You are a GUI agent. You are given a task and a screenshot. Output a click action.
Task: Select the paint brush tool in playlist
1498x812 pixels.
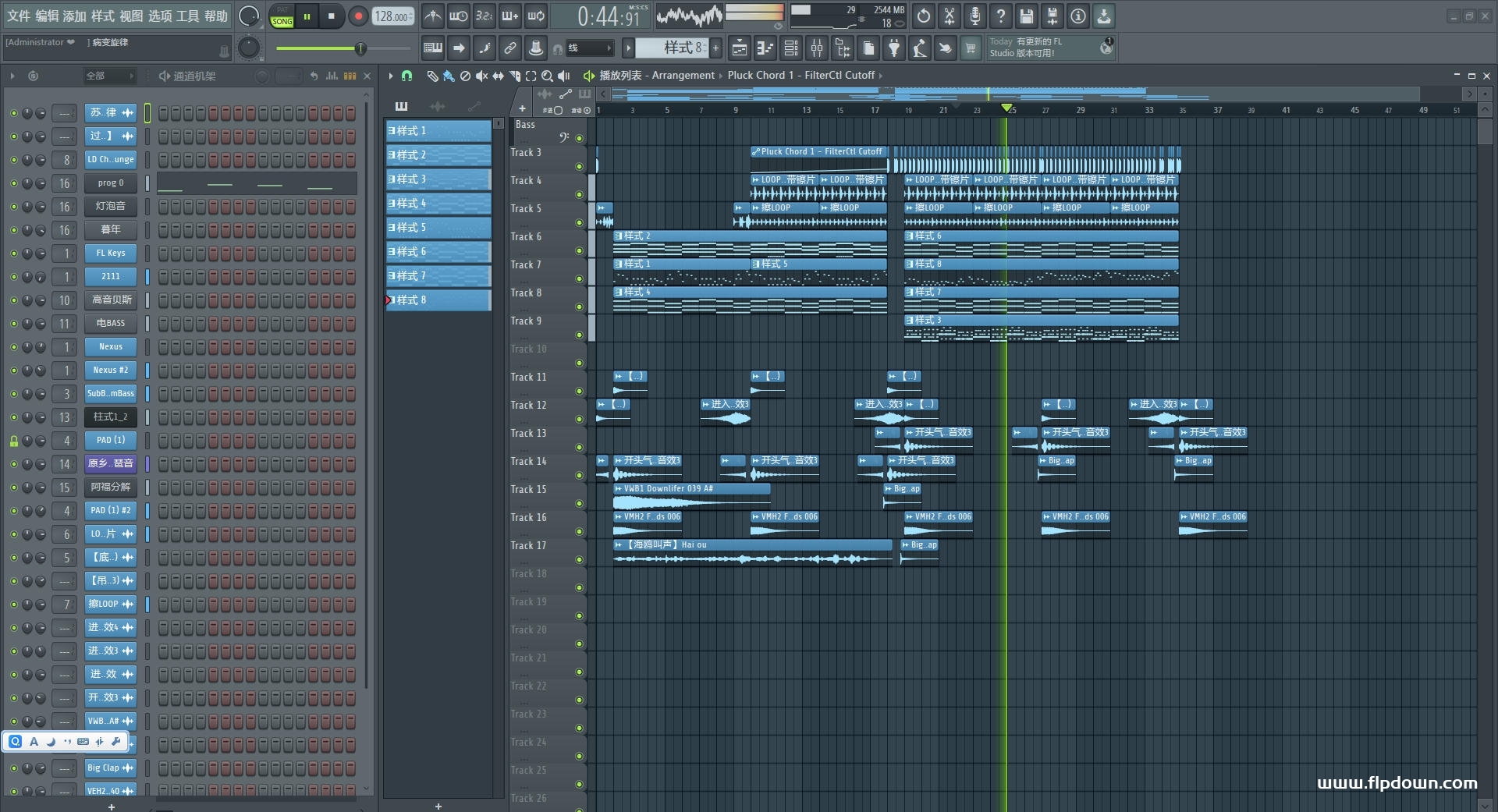pos(448,76)
